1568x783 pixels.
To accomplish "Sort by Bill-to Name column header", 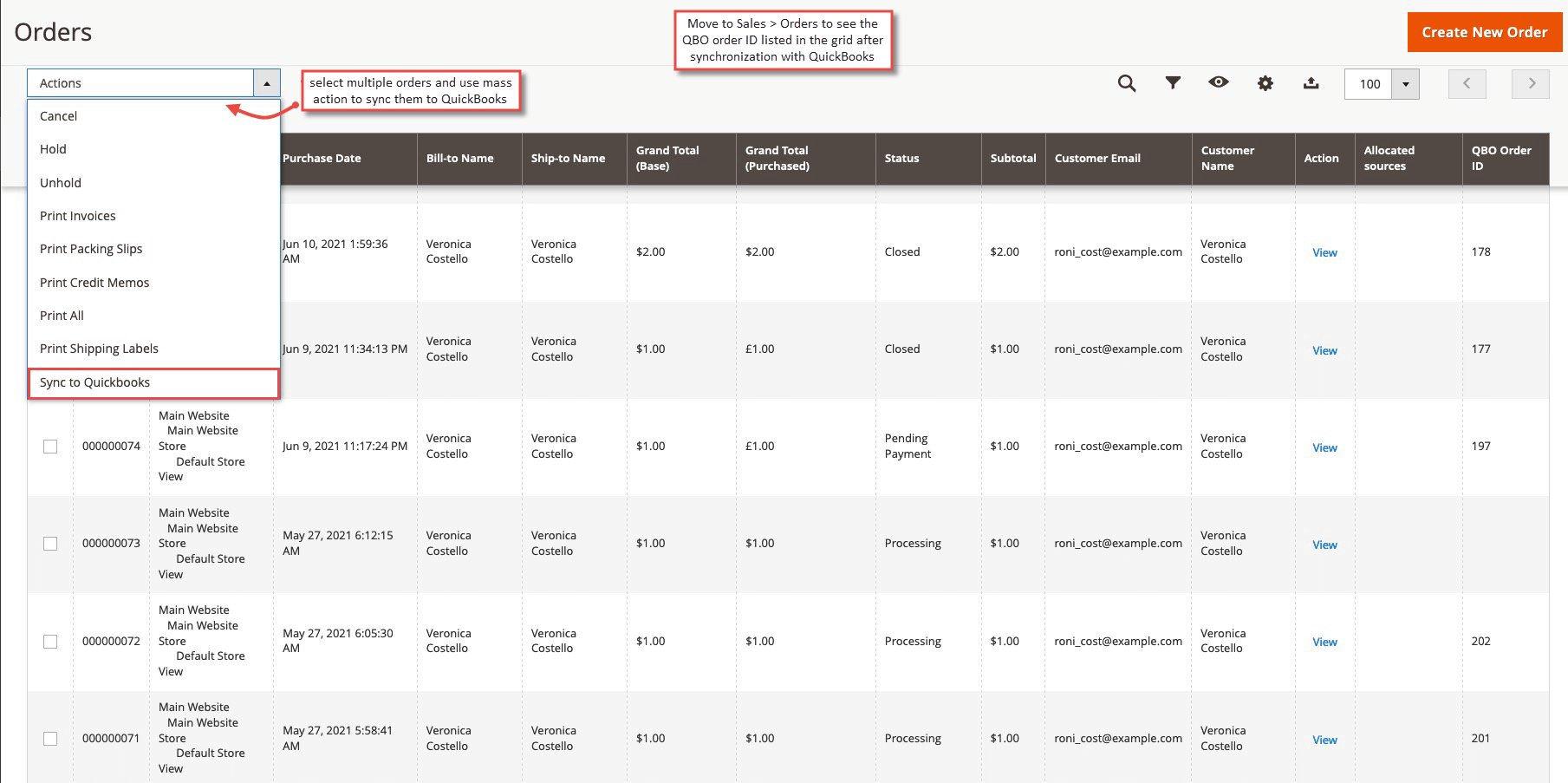I will point(469,159).
